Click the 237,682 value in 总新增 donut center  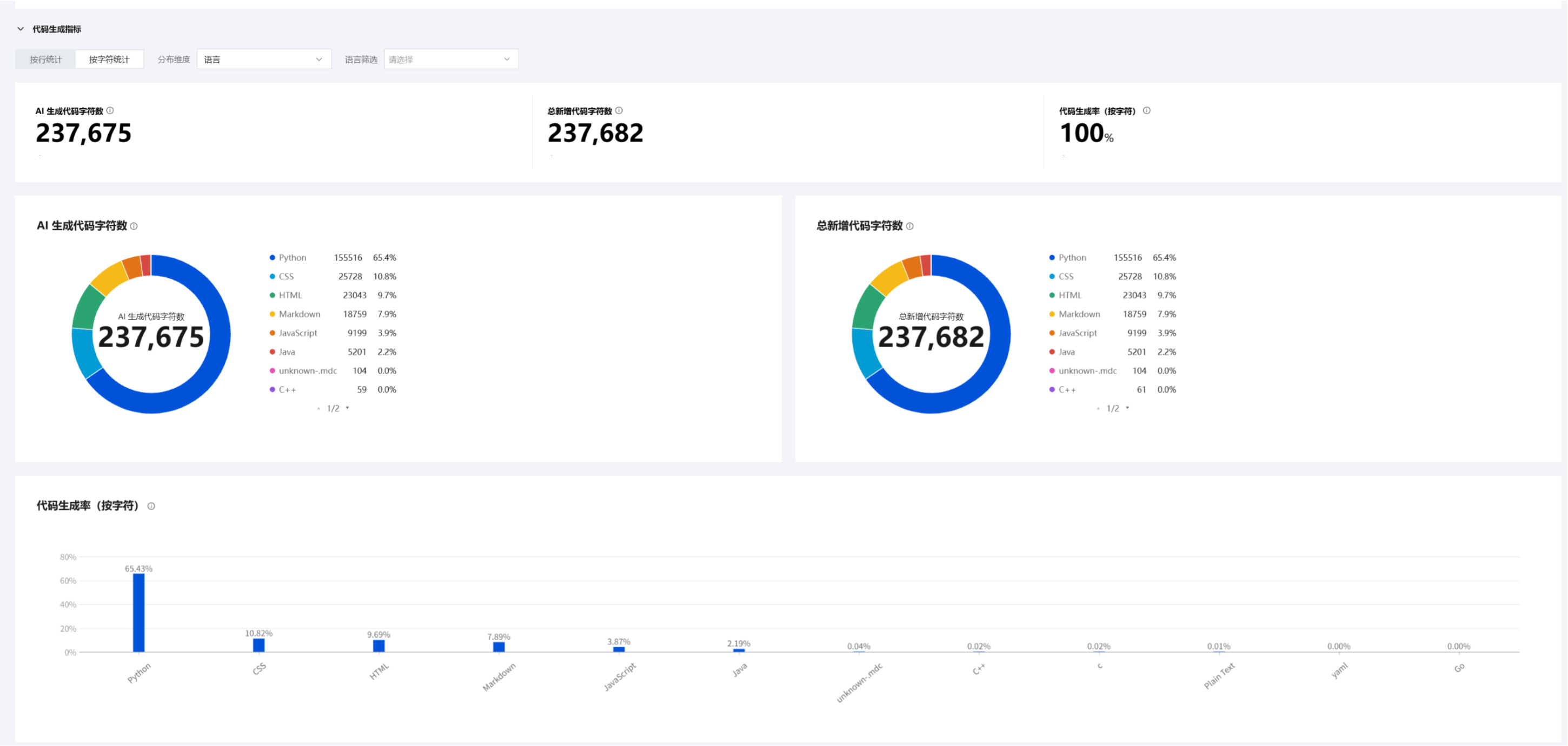click(931, 337)
